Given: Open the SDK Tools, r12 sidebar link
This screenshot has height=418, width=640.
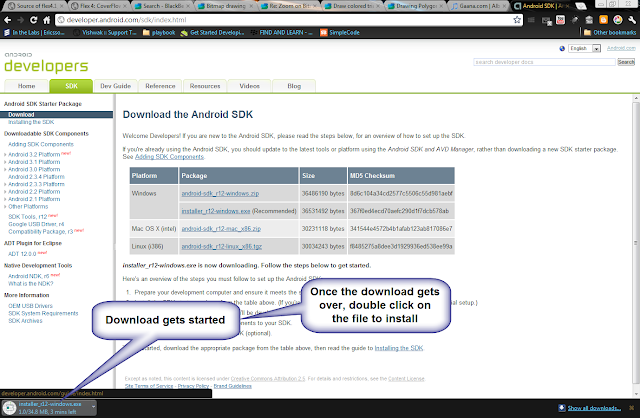Looking at the screenshot, I should (28, 217).
